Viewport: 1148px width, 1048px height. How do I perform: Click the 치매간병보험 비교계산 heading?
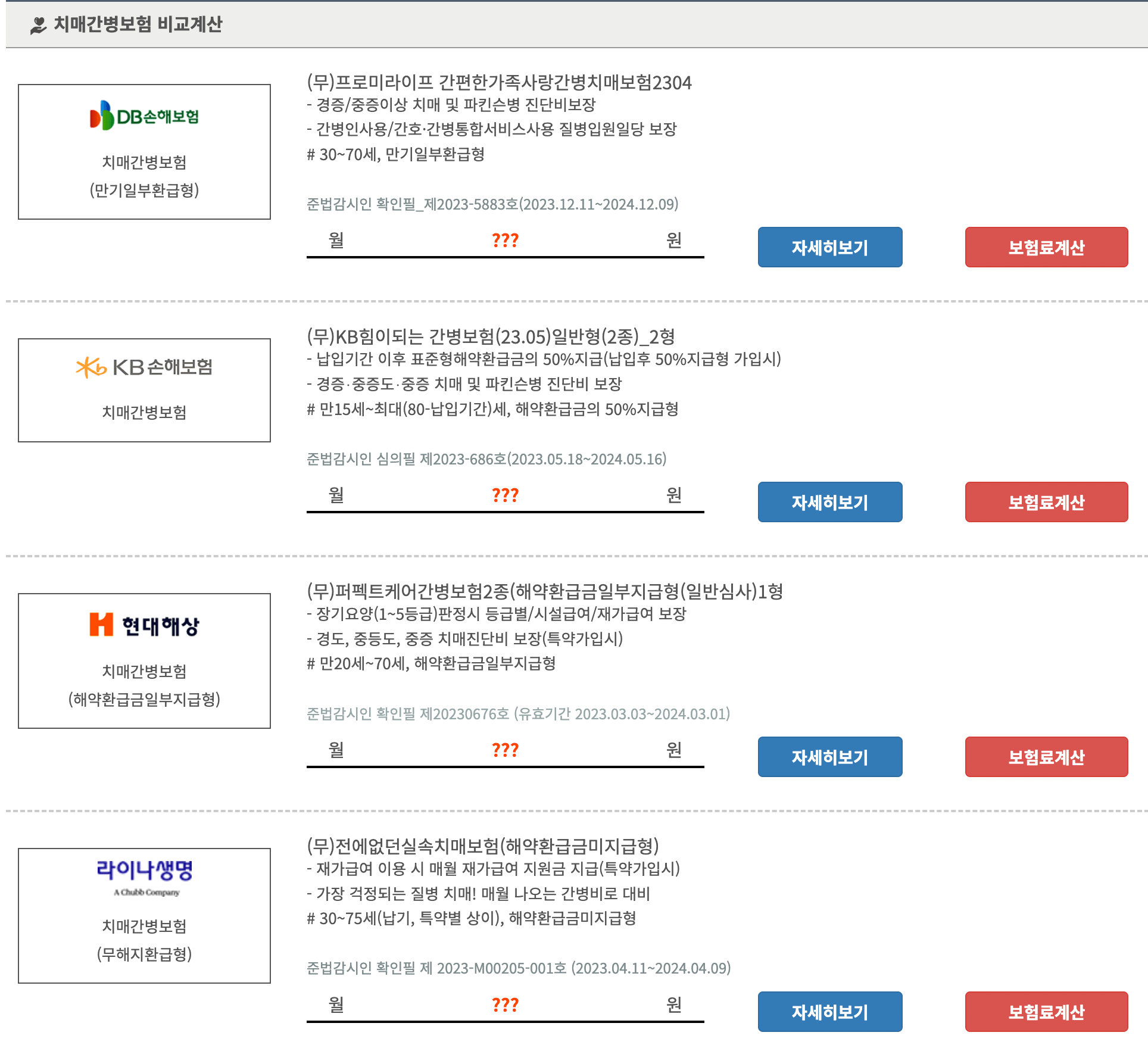pos(138,24)
